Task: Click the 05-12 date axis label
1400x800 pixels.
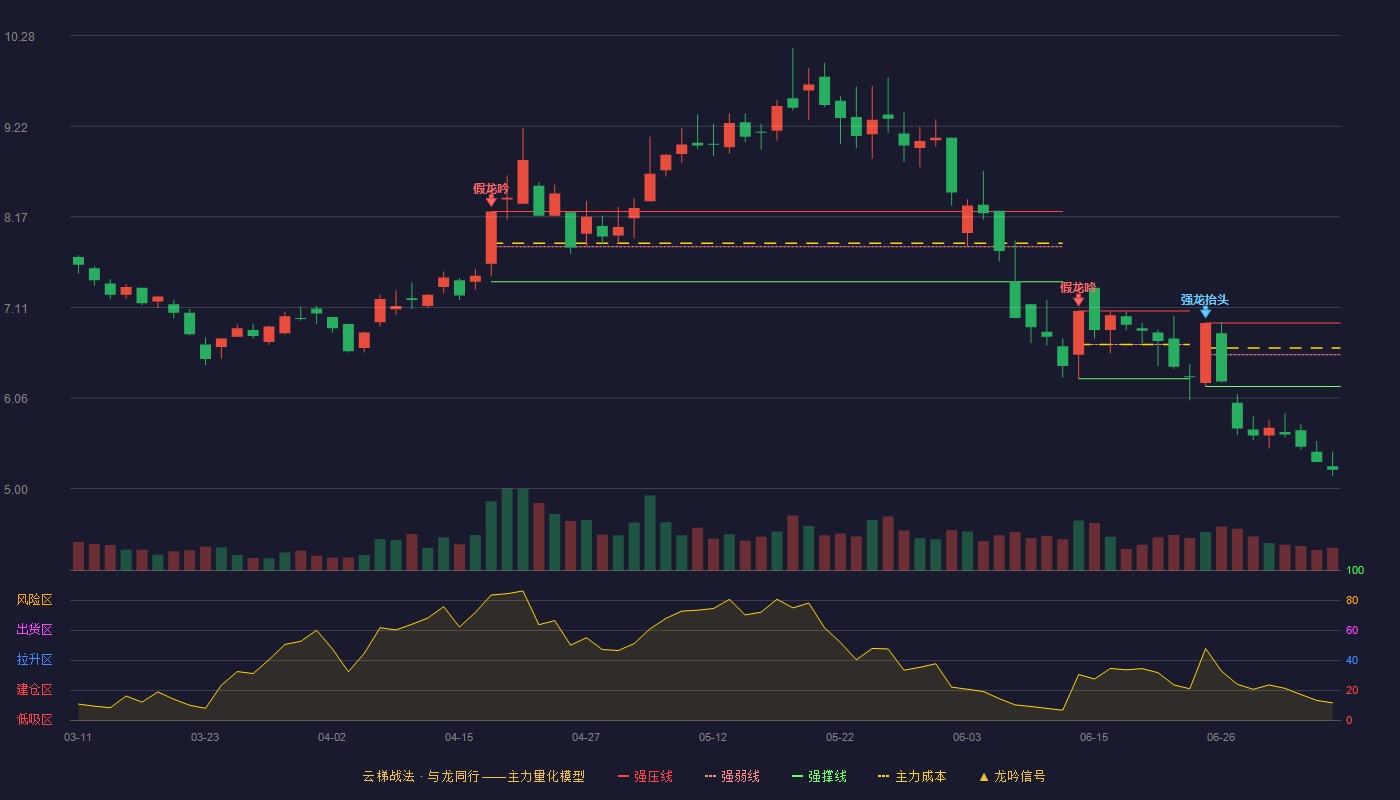Action: pyautogui.click(x=713, y=737)
